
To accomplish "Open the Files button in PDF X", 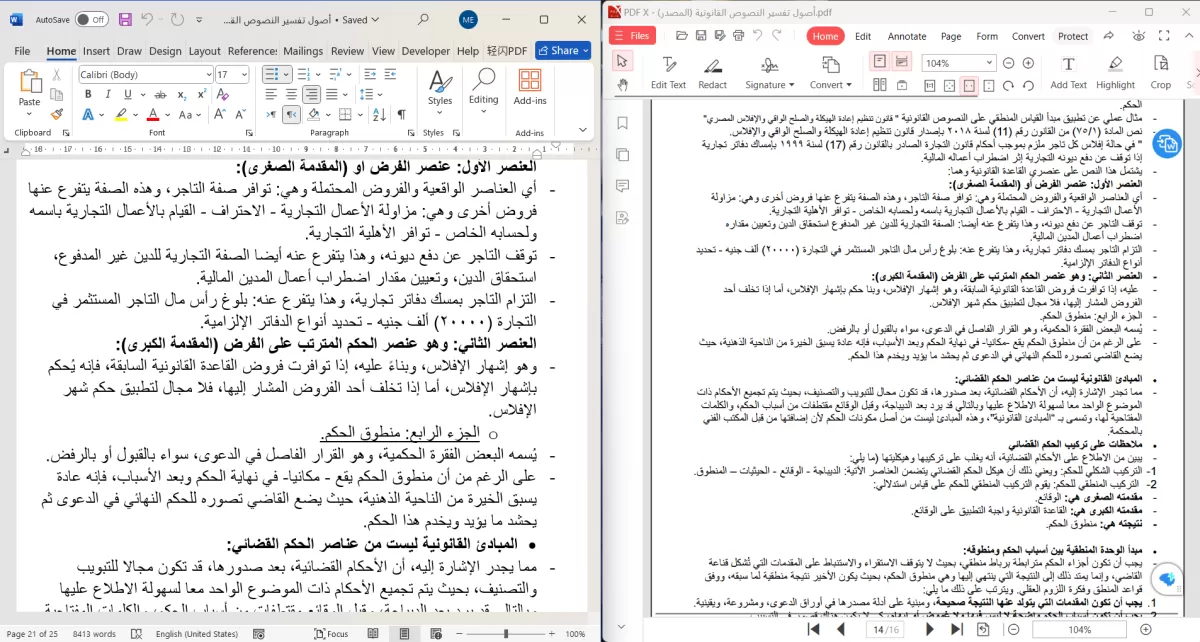I will tap(632, 35).
